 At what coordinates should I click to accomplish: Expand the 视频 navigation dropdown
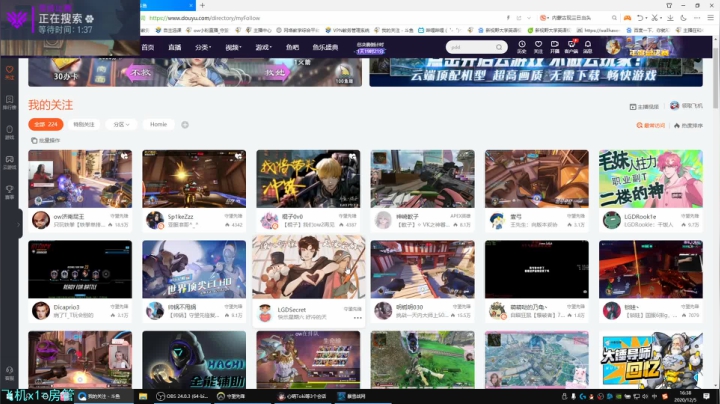(233, 47)
